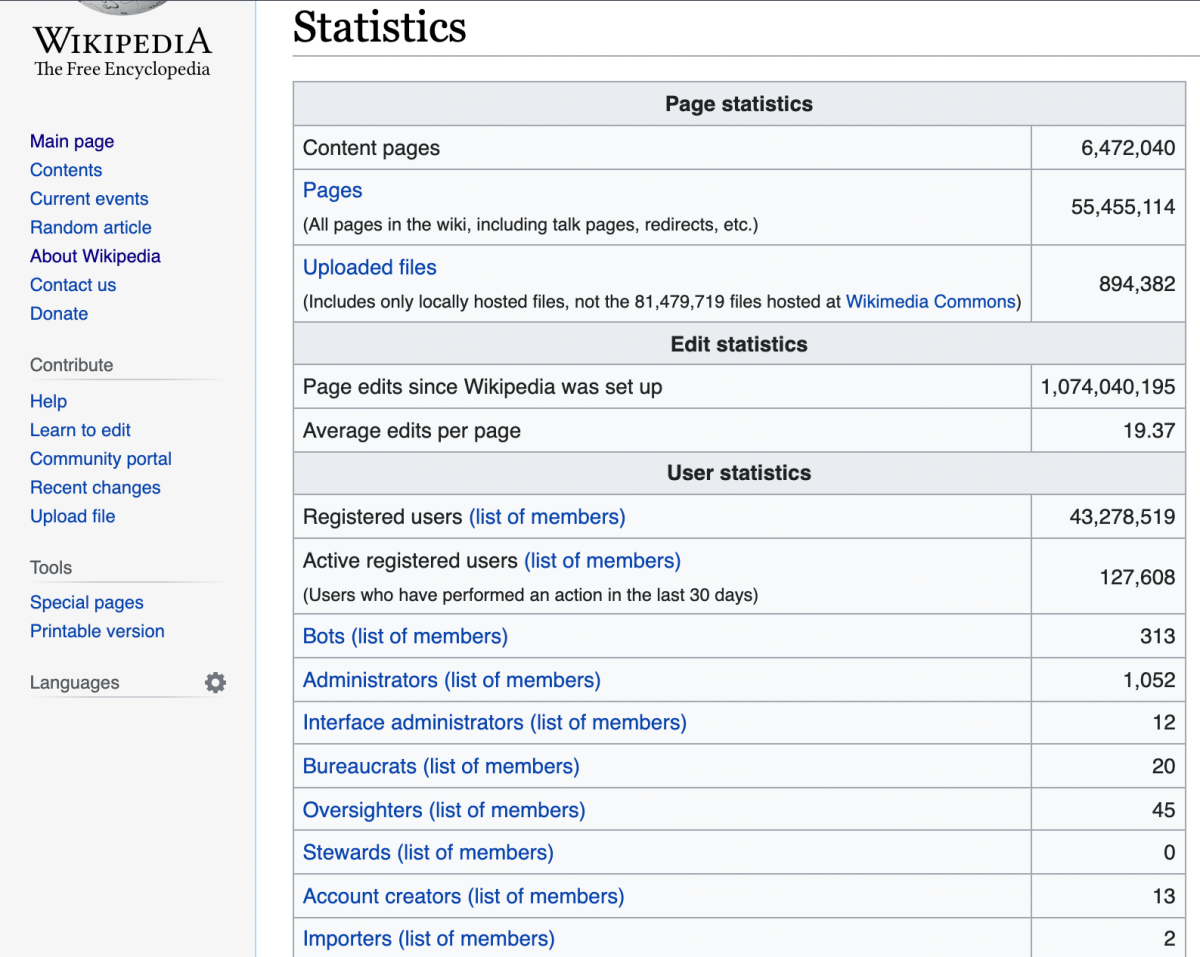Open Administrators list of members

click(523, 680)
